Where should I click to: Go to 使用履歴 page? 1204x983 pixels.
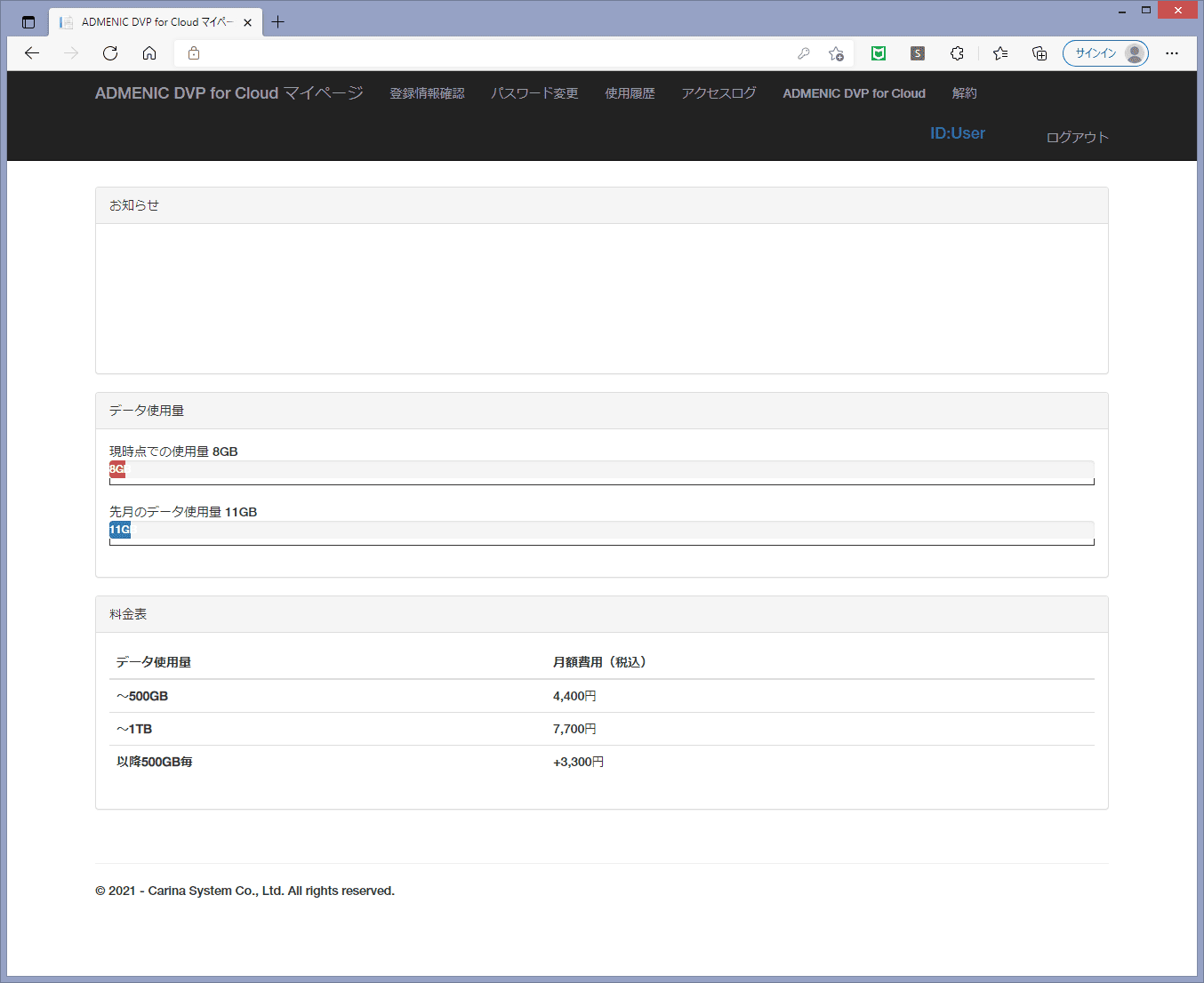coord(630,93)
